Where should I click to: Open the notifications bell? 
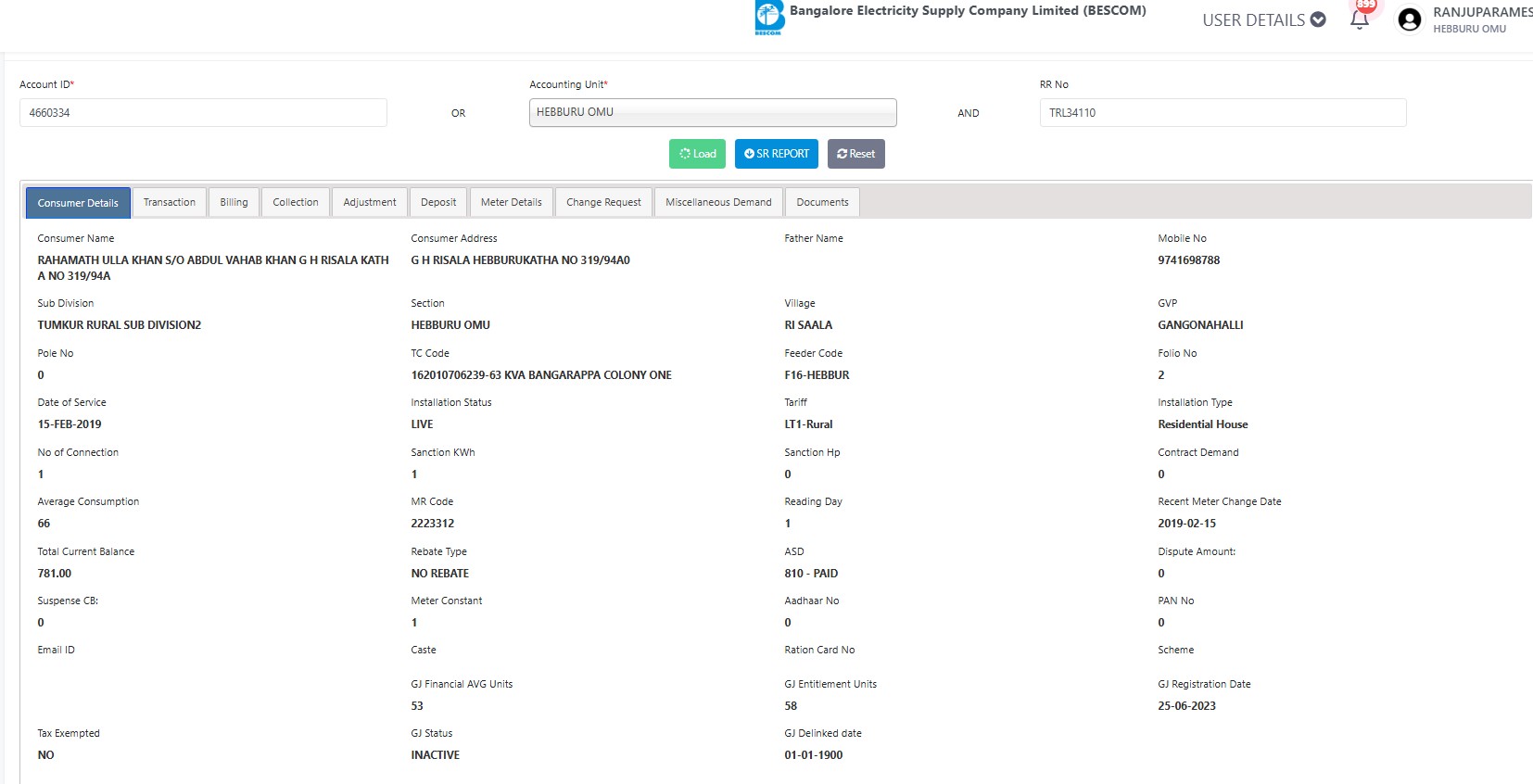coord(1360,19)
